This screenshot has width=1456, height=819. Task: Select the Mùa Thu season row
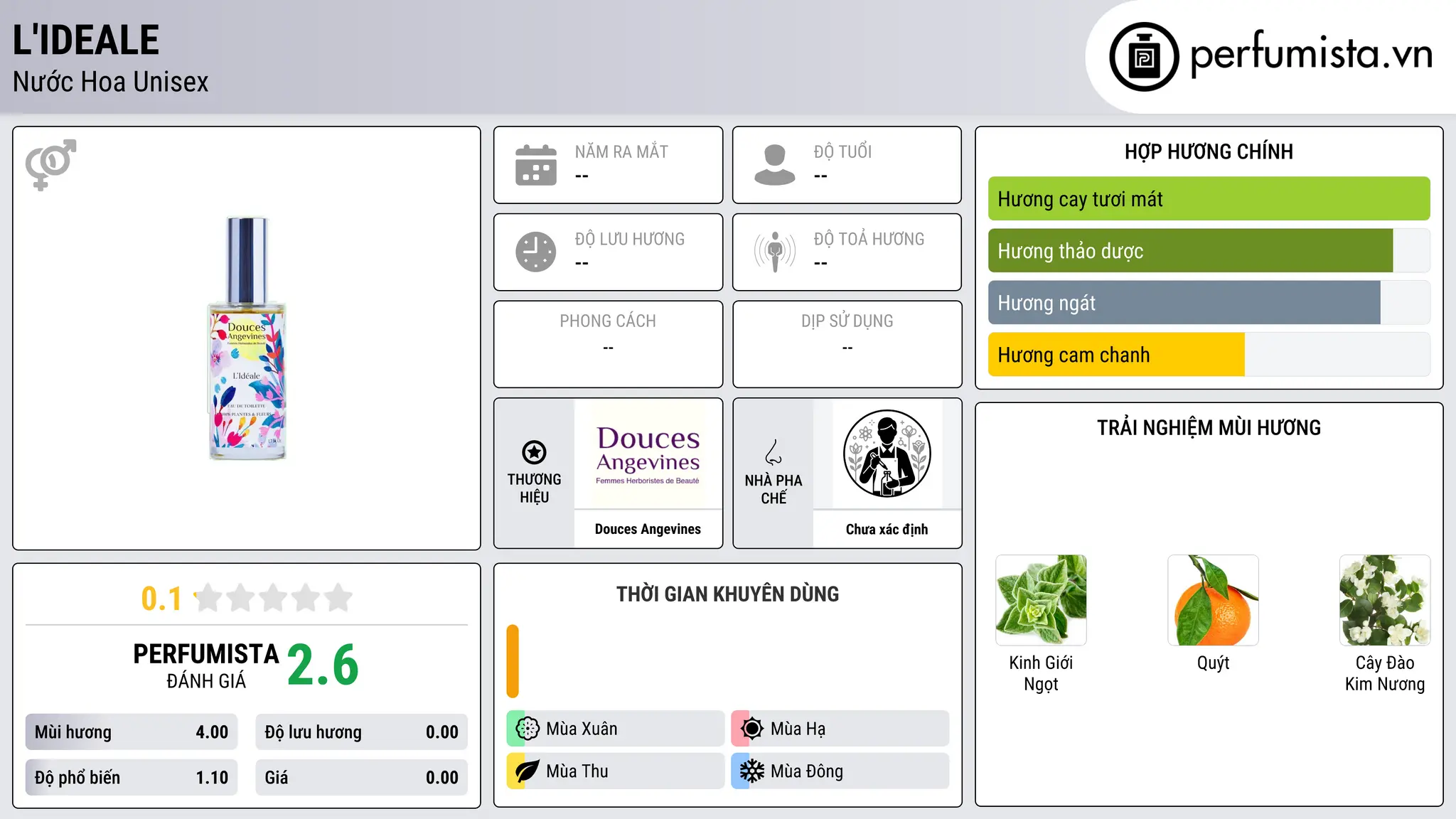pyautogui.click(x=616, y=771)
